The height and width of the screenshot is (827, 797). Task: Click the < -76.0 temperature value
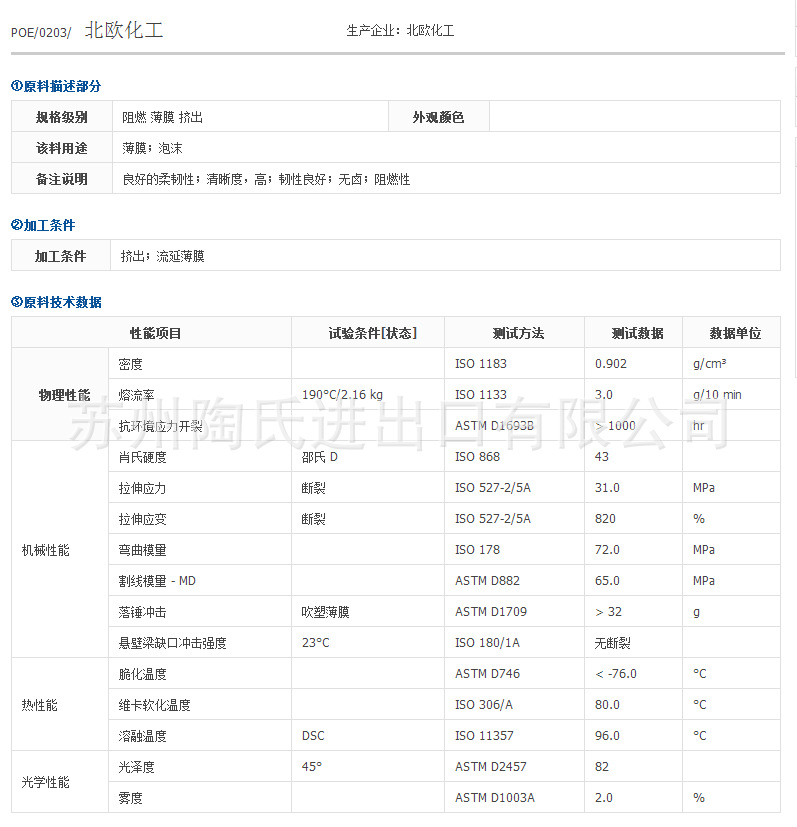pos(616,674)
